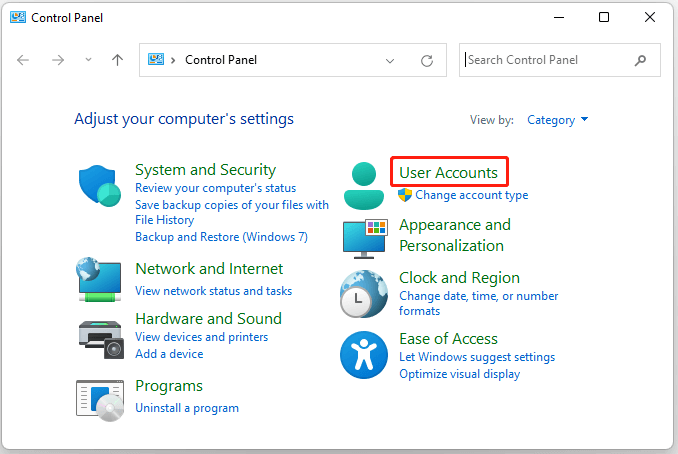Open Uninstall a program link
Screen dimensions: 678x454
coord(187,408)
